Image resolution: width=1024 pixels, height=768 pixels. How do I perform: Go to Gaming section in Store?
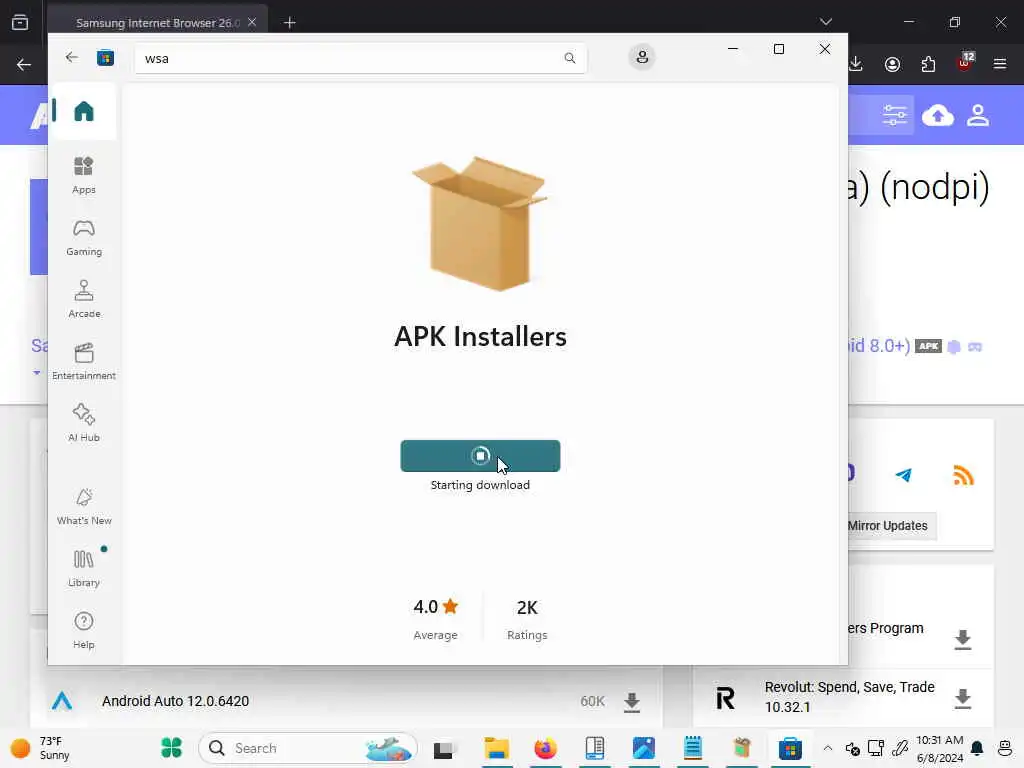[84, 237]
